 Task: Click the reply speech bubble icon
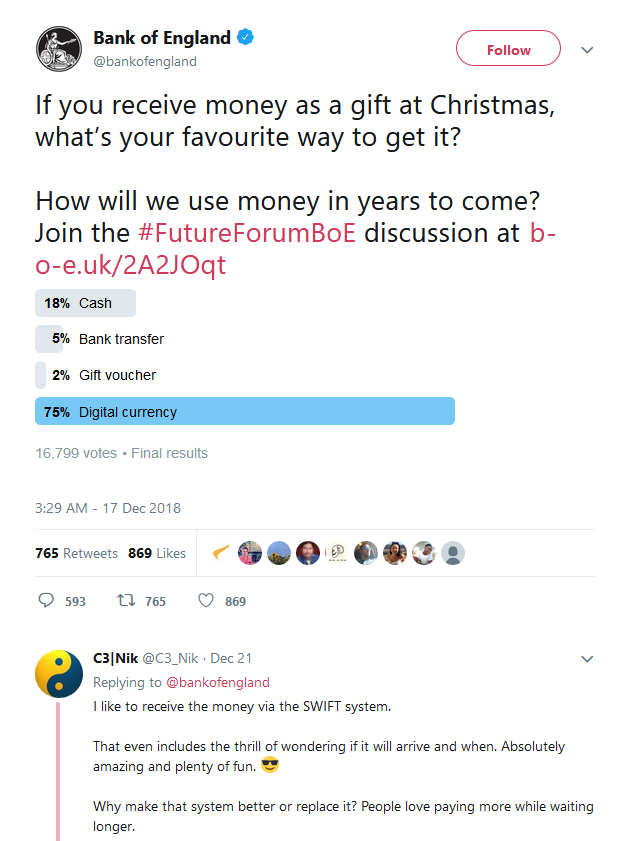click(x=46, y=601)
